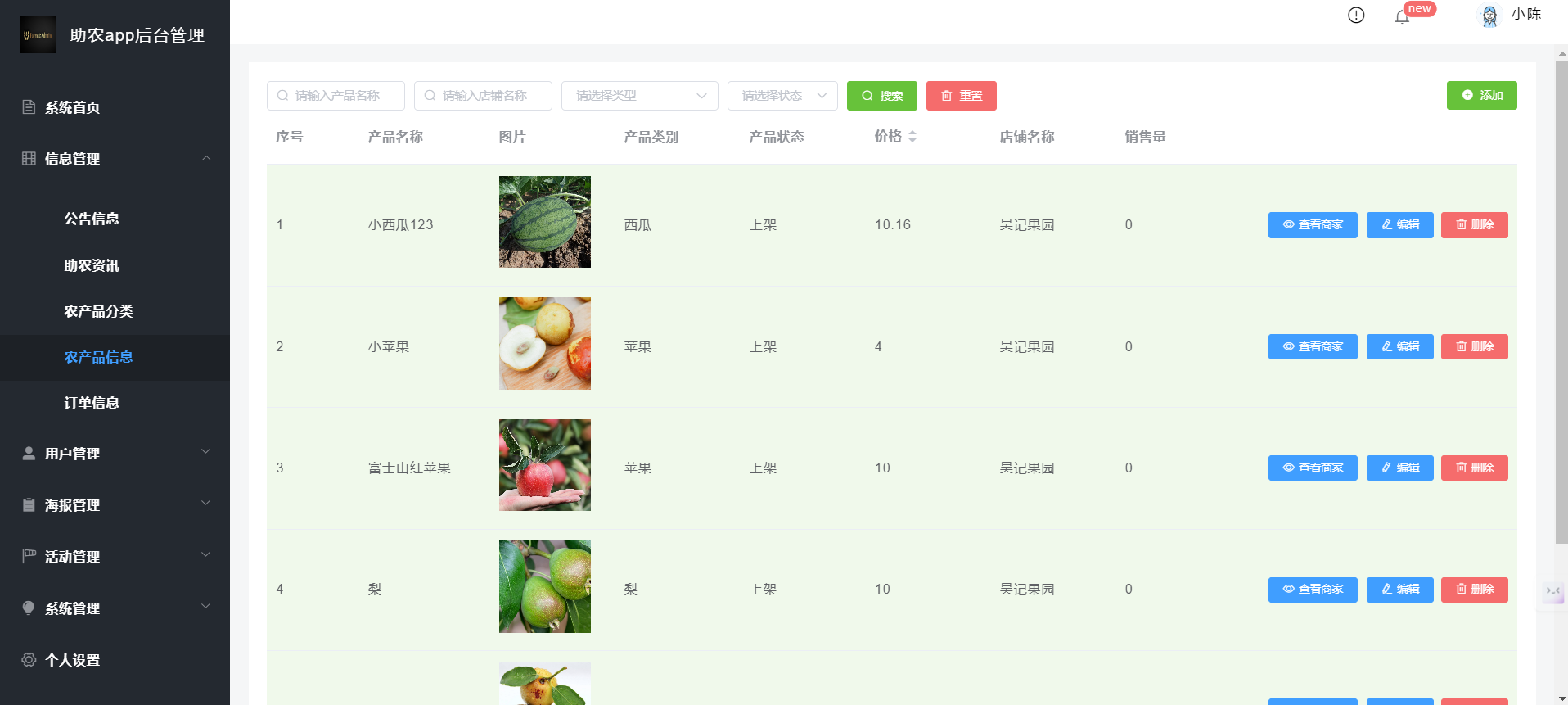Screen dimensions: 1568x705
Task: Collapse the 信息管理 menu chevron
Action: tap(206, 158)
